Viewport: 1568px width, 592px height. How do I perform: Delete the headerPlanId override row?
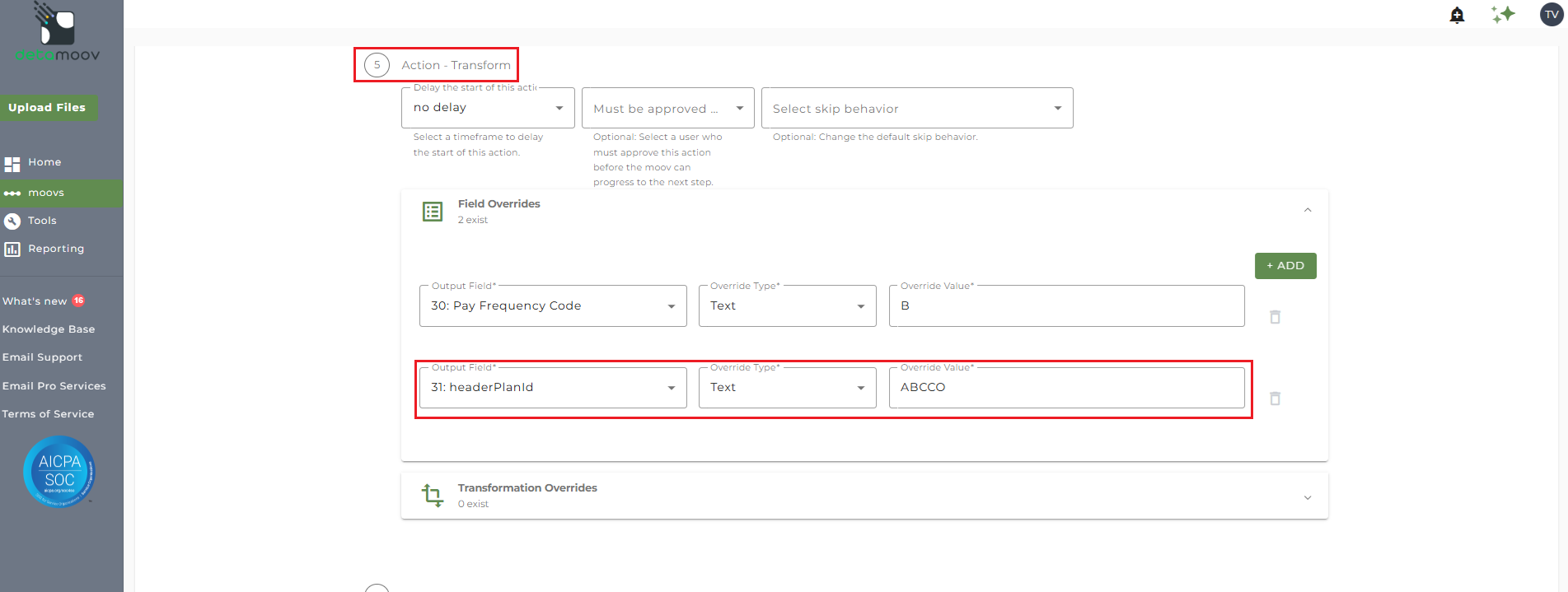click(1275, 399)
